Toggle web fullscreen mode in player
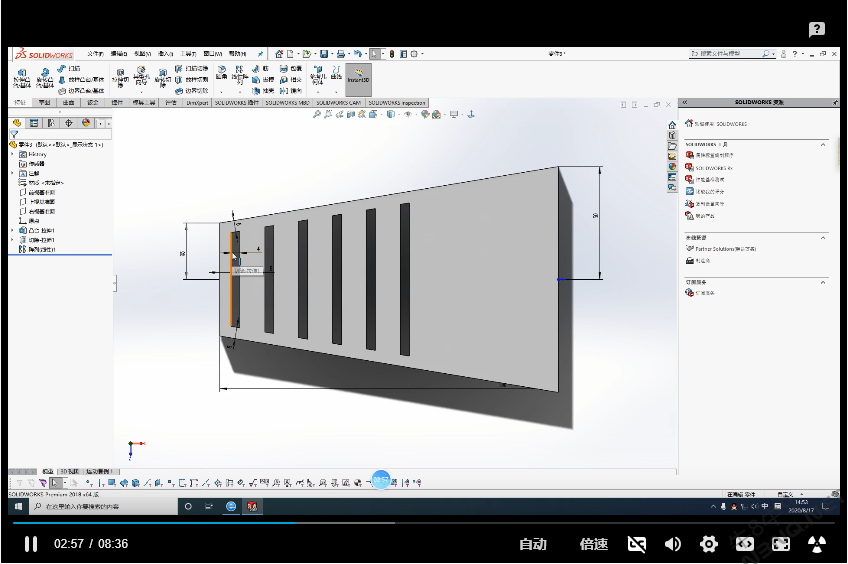The image size is (848, 564). tap(745, 544)
